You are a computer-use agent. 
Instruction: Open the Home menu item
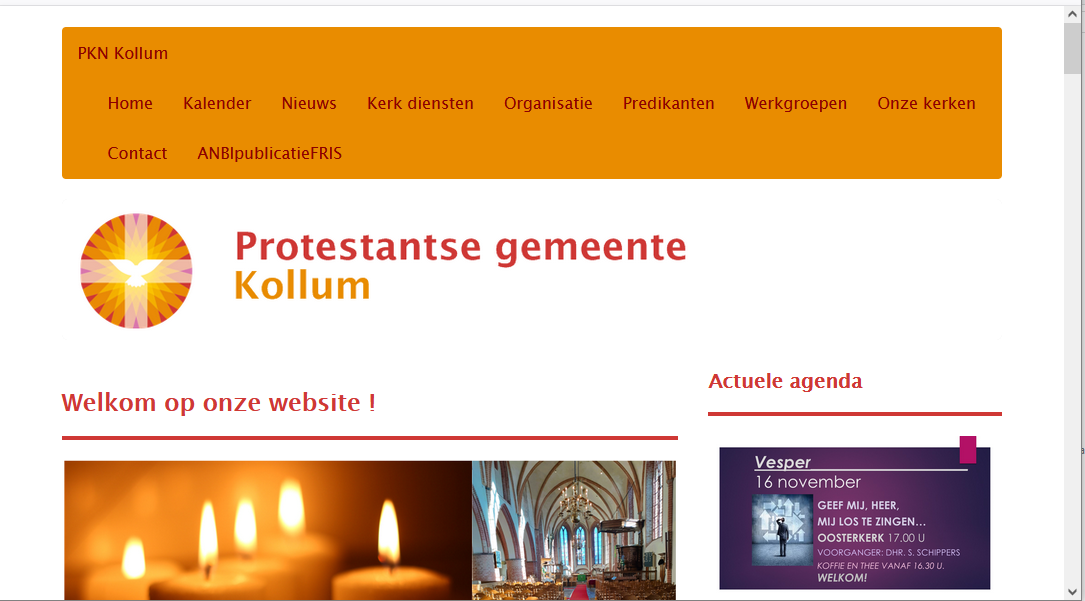click(130, 104)
